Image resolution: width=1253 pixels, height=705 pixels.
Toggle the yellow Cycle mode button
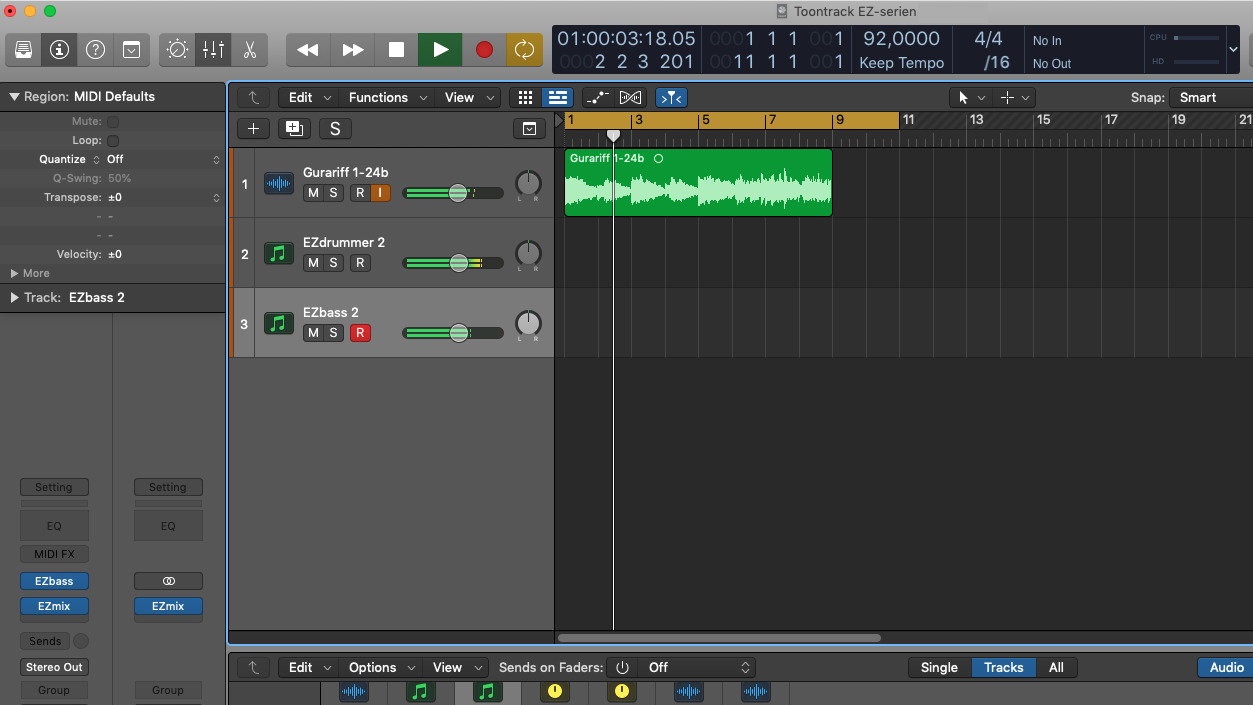point(524,49)
